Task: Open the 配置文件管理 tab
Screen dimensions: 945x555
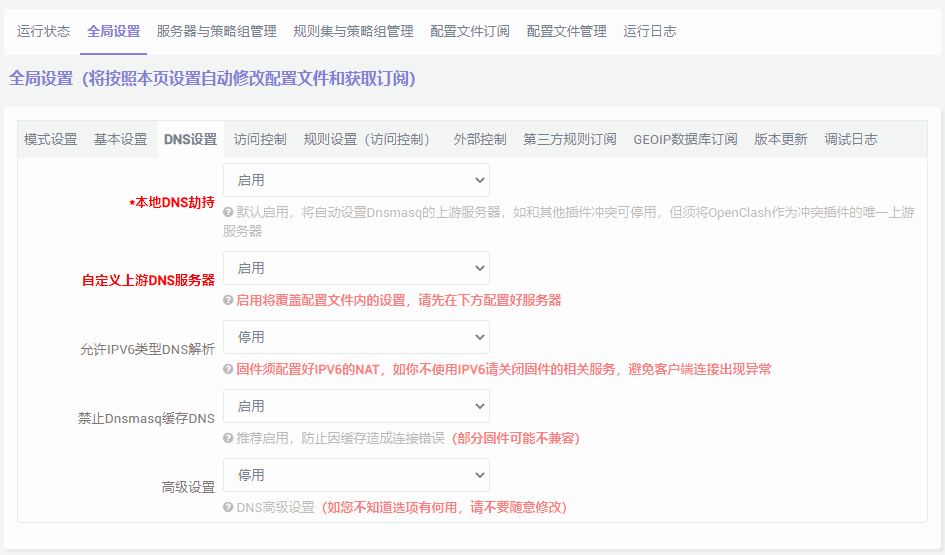Action: 566,31
